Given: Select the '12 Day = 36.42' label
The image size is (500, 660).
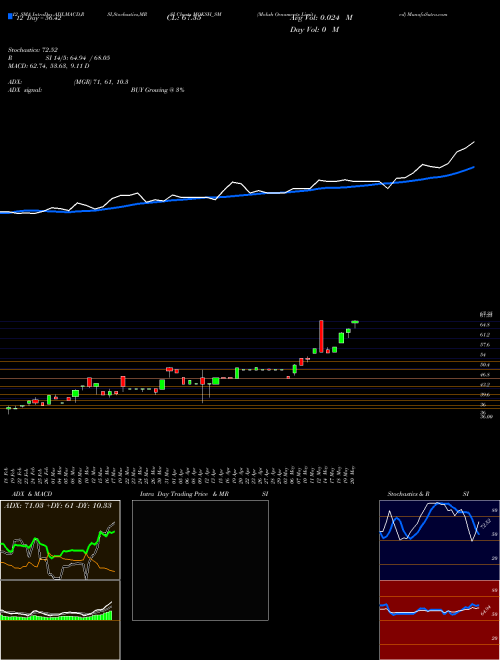Looking at the screenshot, I should point(38,18).
